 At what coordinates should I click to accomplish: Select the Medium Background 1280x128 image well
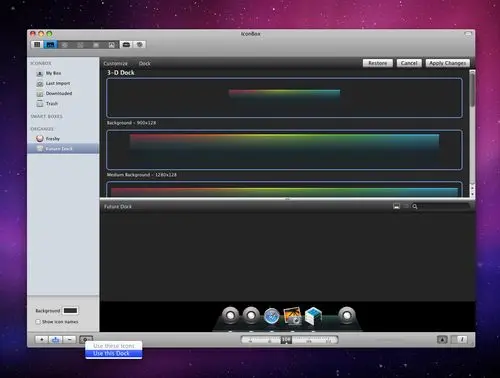284,189
